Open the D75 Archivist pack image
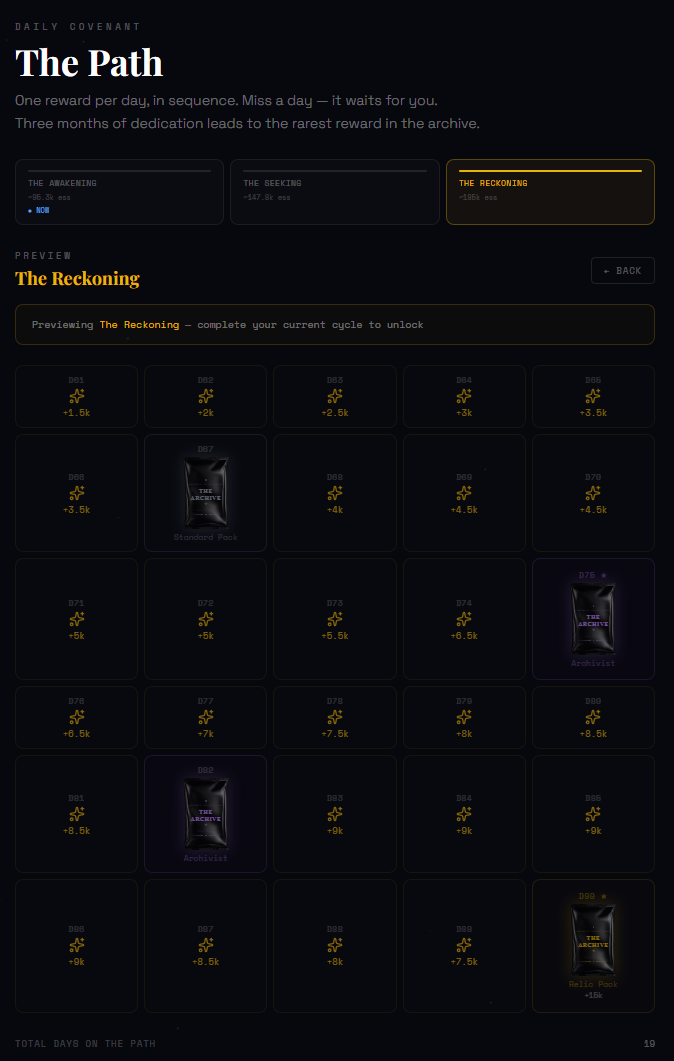 (x=593, y=620)
